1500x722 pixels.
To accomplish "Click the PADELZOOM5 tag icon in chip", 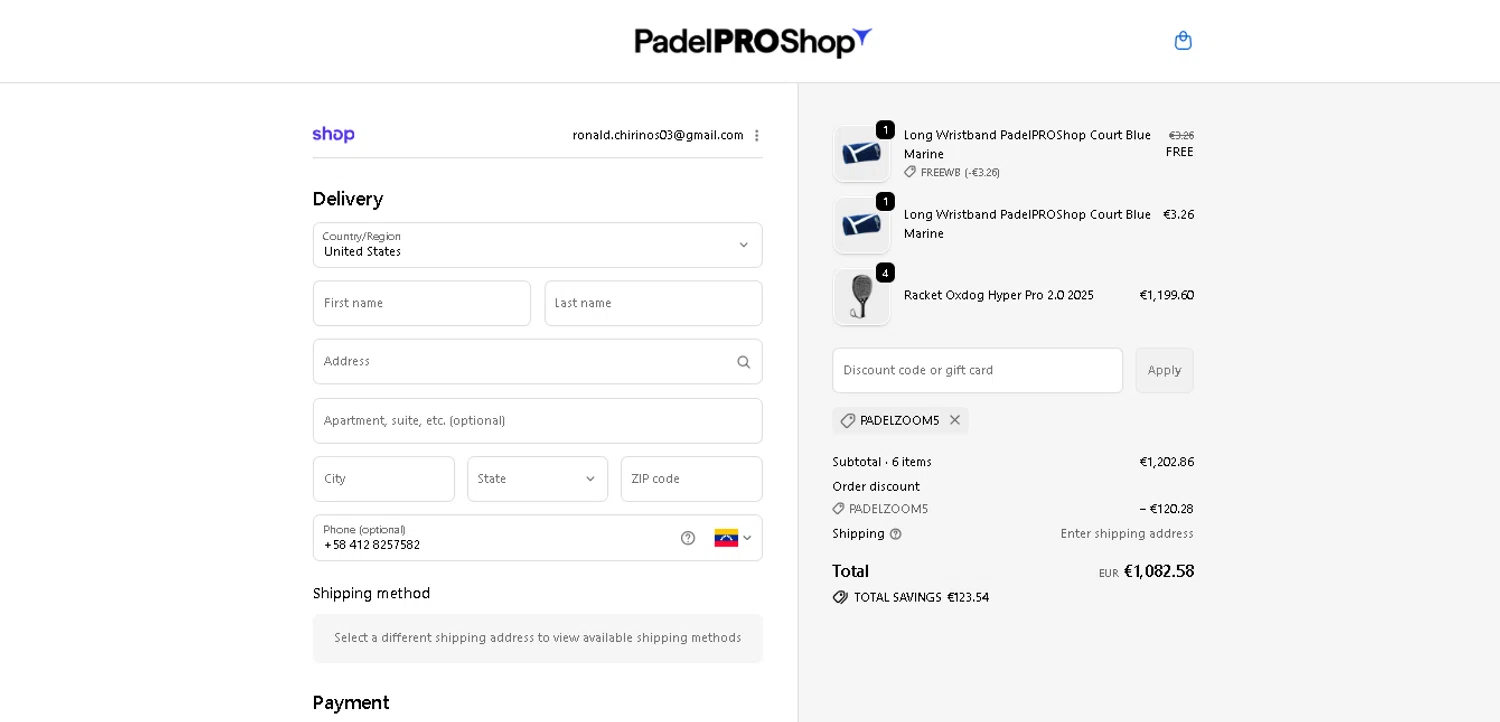I will [848, 421].
